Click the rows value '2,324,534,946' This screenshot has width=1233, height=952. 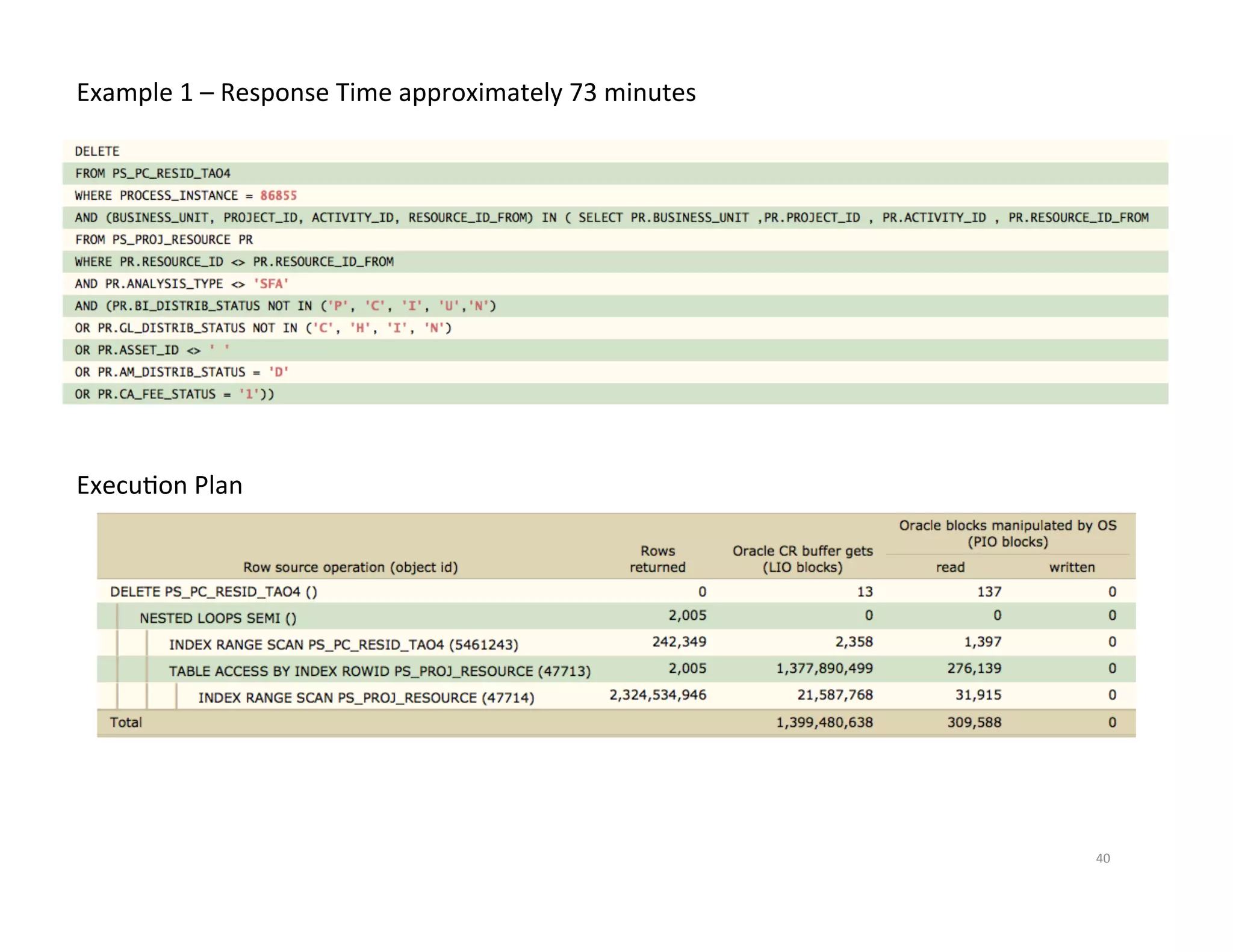pyautogui.click(x=658, y=695)
